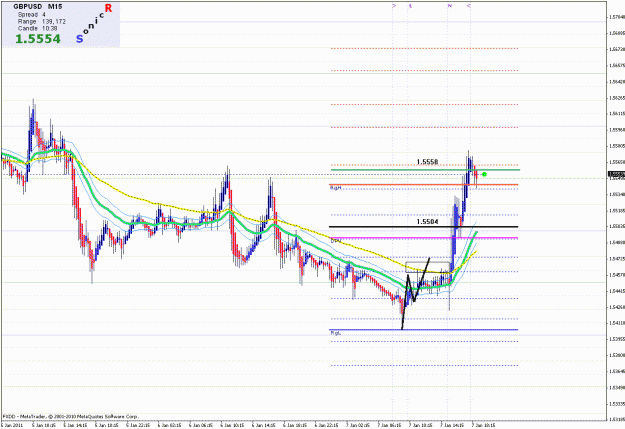Viewport: 625px width, 429px height.
Task: Click the RgL range-low label
Action: click(x=336, y=333)
